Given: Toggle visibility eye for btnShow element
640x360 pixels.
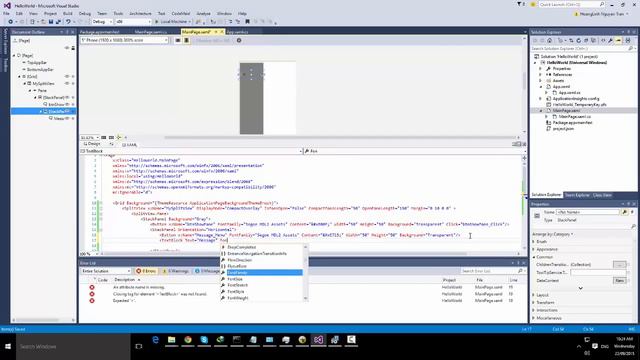Looking at the screenshot, I should coord(67,104).
